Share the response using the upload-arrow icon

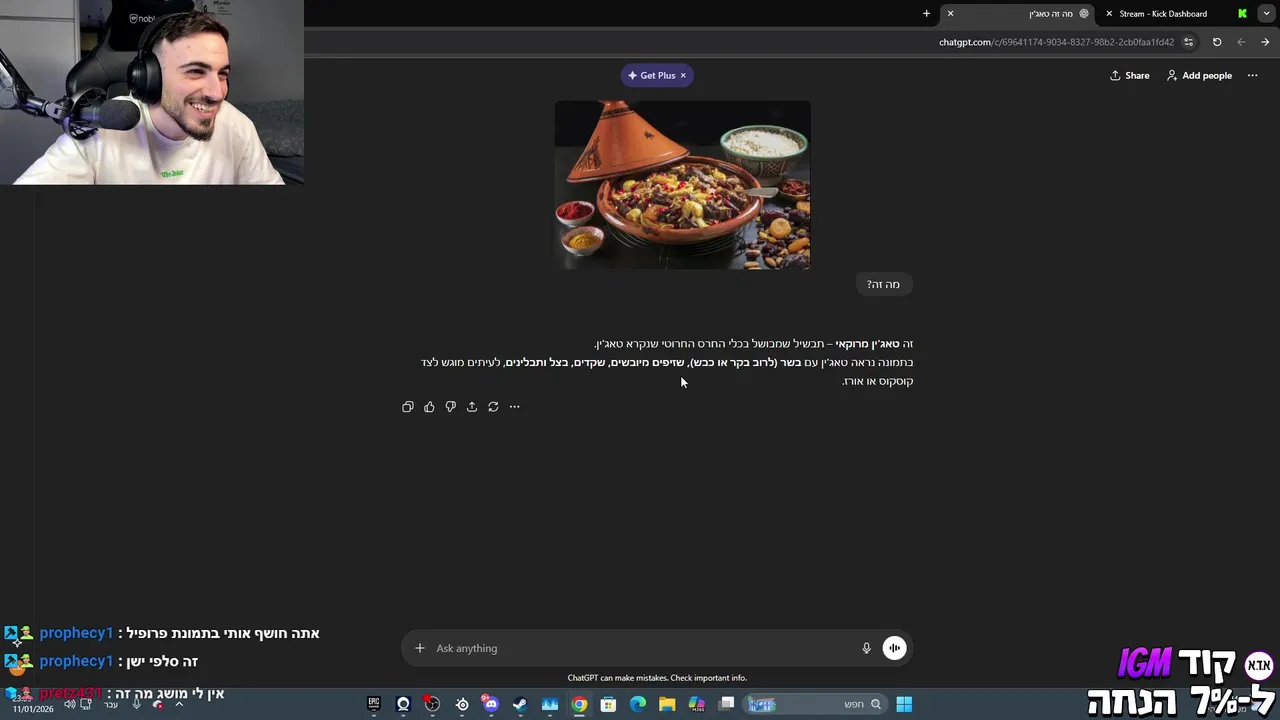pos(472,407)
